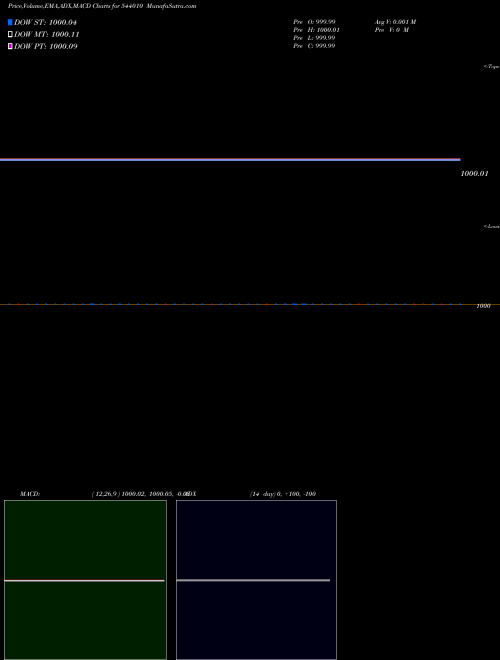The image size is (500, 660).
Task: Click the Lows marker label on right axis
Action: 491,226
